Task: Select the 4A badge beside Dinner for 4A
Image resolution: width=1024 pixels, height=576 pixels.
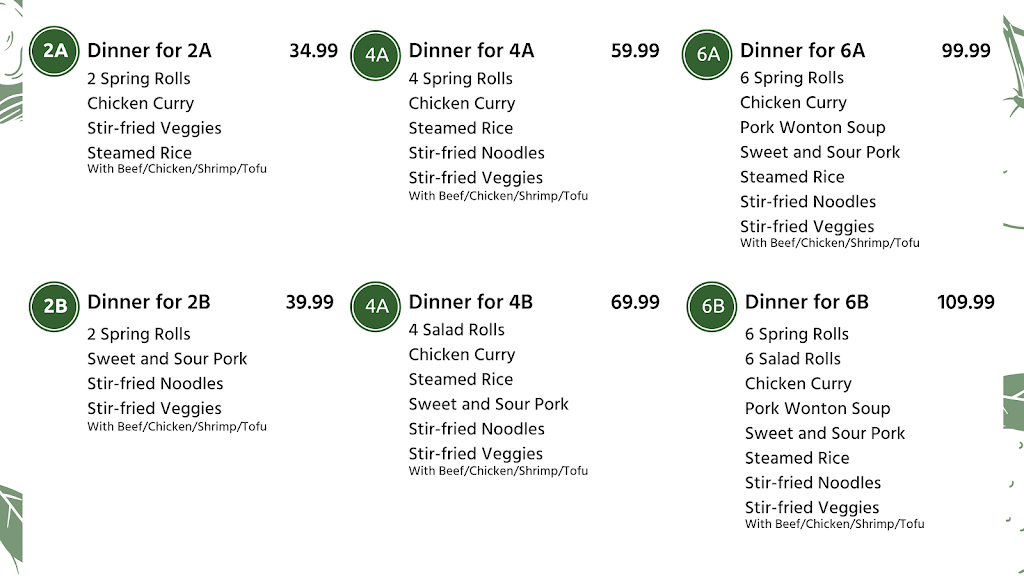Action: coord(376,56)
